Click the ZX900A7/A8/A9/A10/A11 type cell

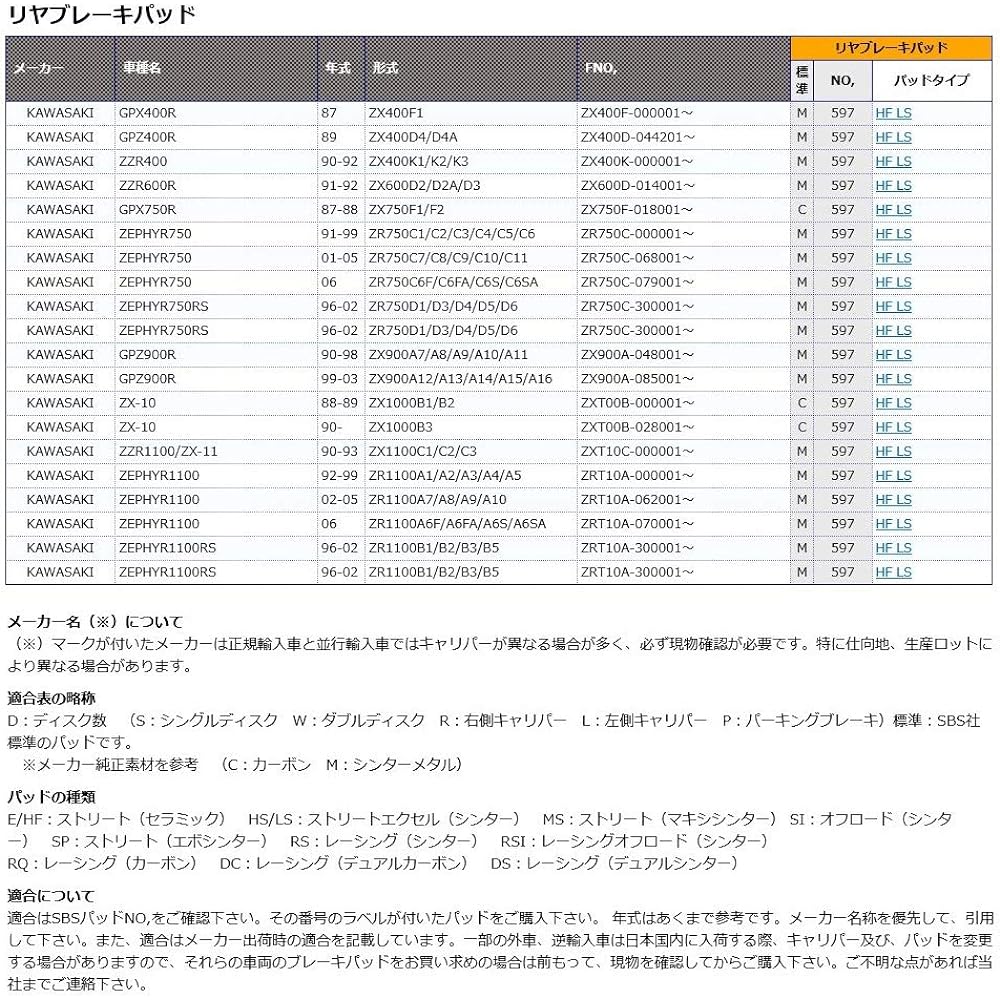pyautogui.click(x=471, y=355)
